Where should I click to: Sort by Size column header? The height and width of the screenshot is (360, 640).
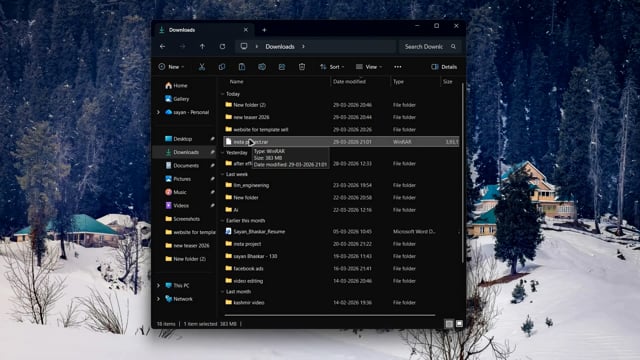[x=448, y=82]
